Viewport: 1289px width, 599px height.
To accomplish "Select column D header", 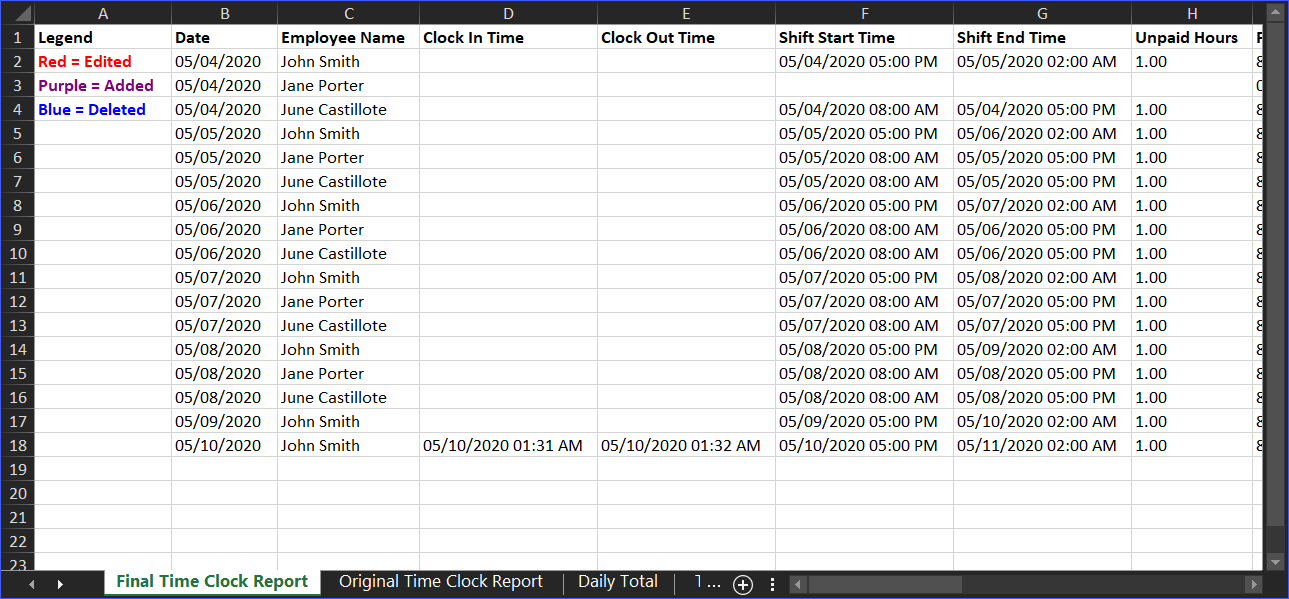I will [508, 14].
